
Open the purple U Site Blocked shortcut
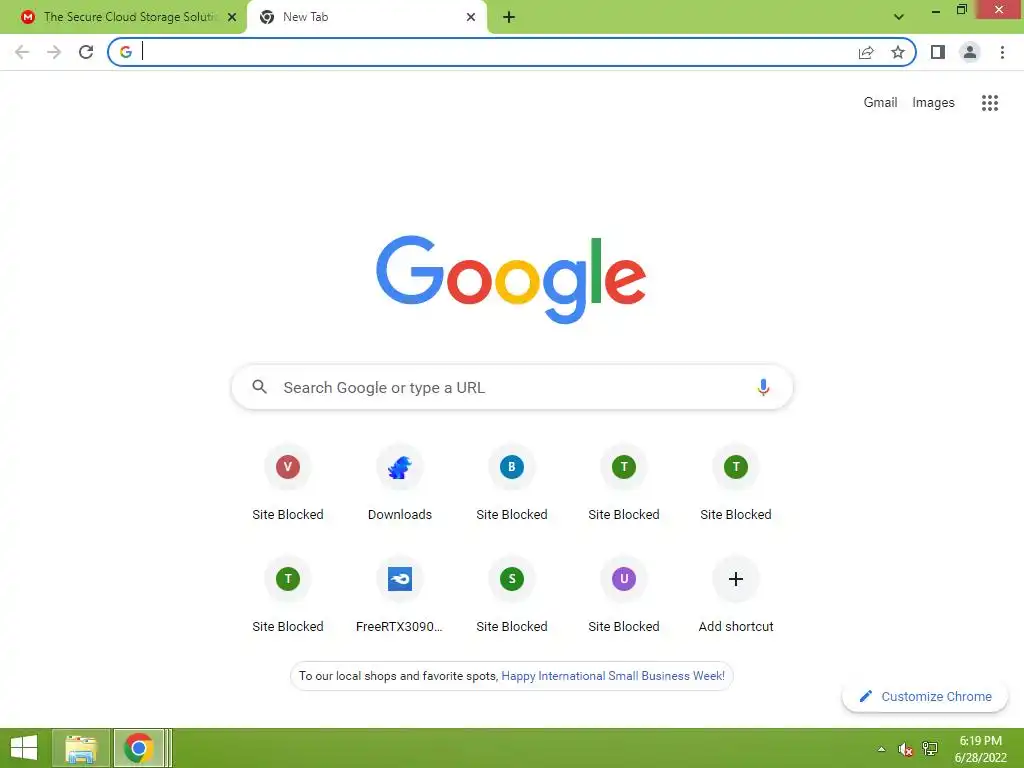pos(624,596)
